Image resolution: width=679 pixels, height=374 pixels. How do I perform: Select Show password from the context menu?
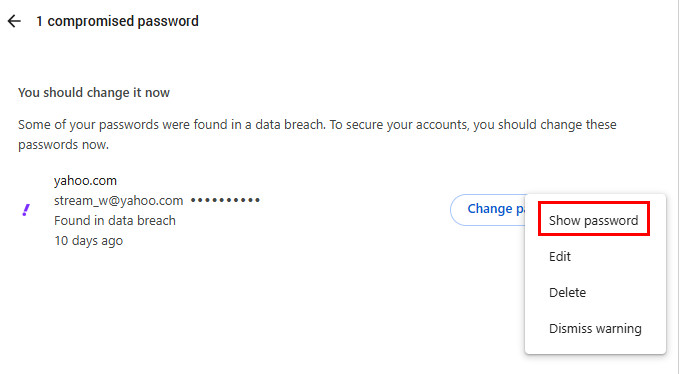pos(593,220)
